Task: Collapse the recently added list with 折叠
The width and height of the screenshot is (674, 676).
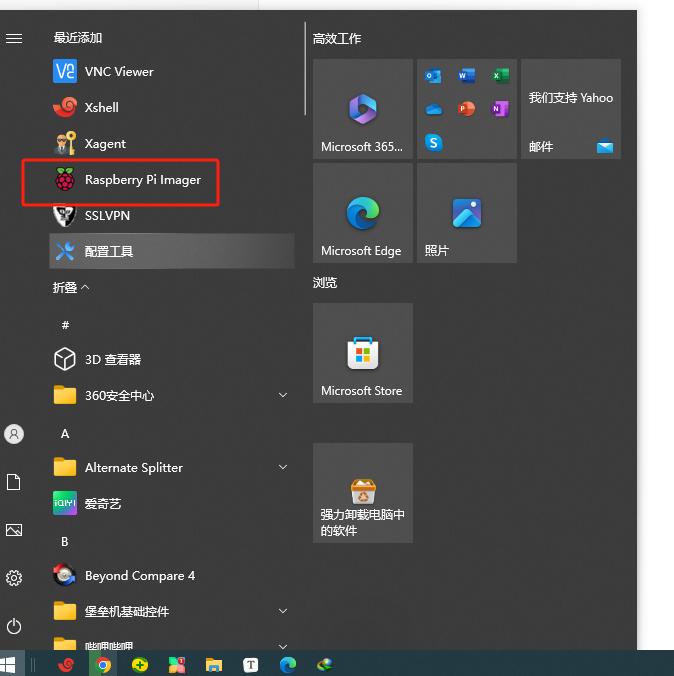Action: [71, 288]
